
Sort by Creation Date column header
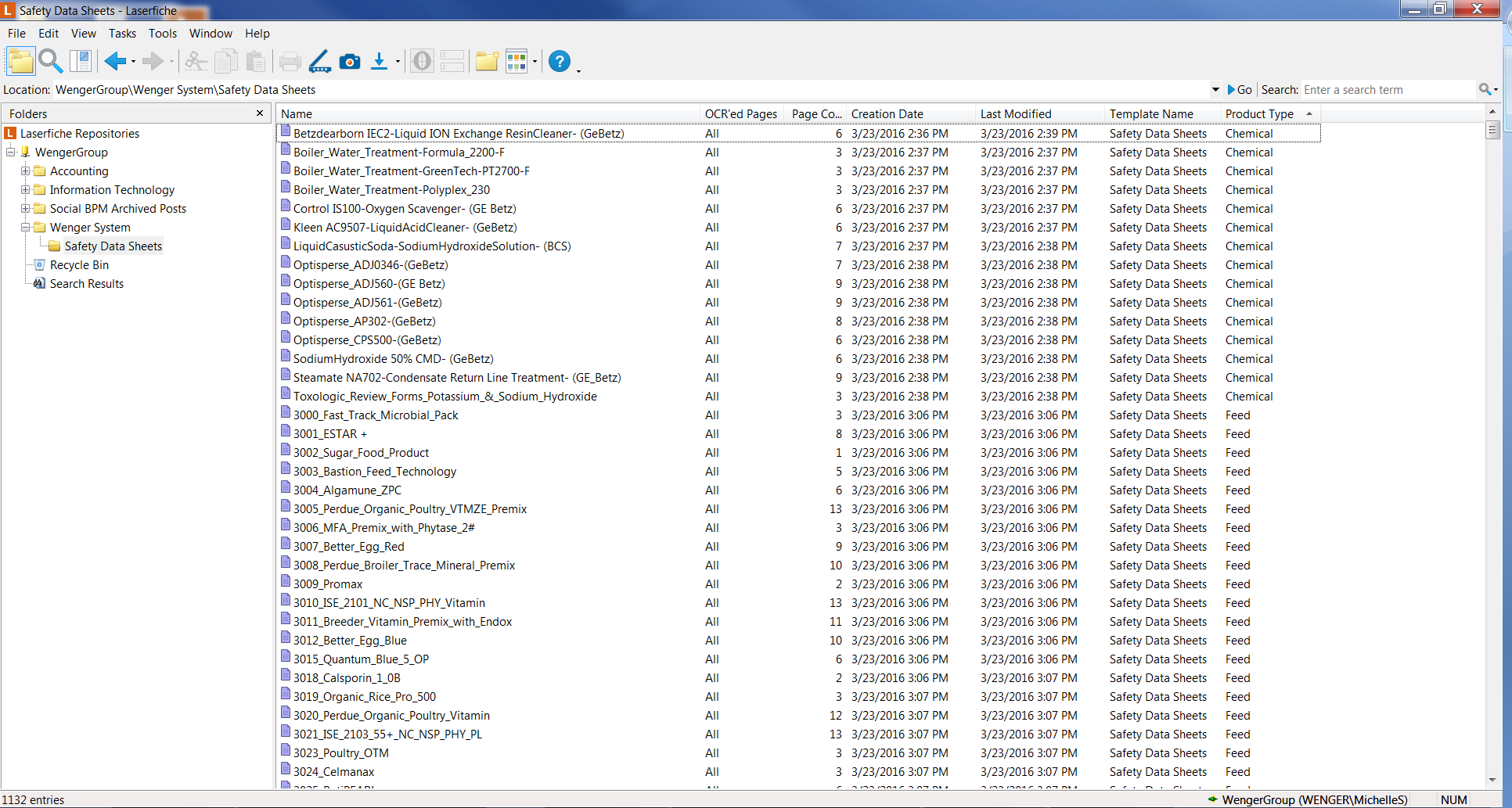click(x=911, y=114)
